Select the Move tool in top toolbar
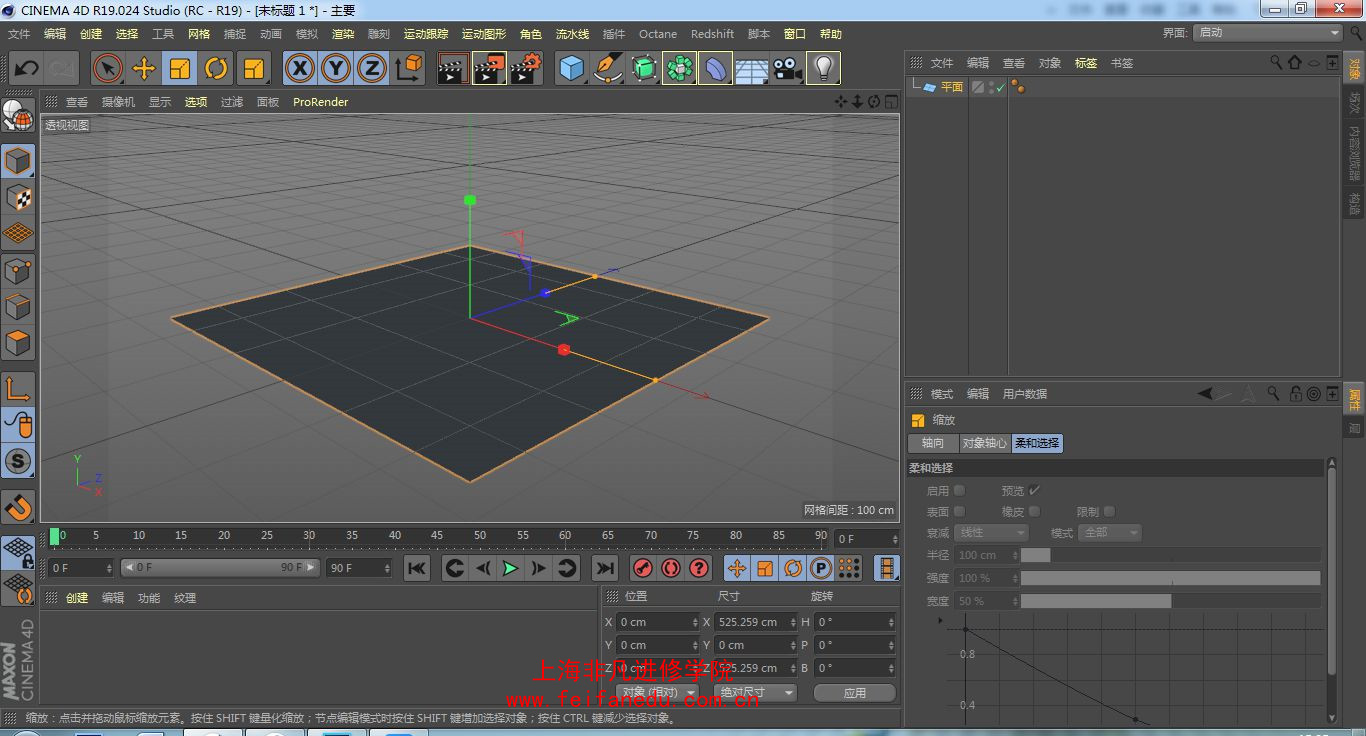Viewport: 1366px width, 736px height. point(144,68)
